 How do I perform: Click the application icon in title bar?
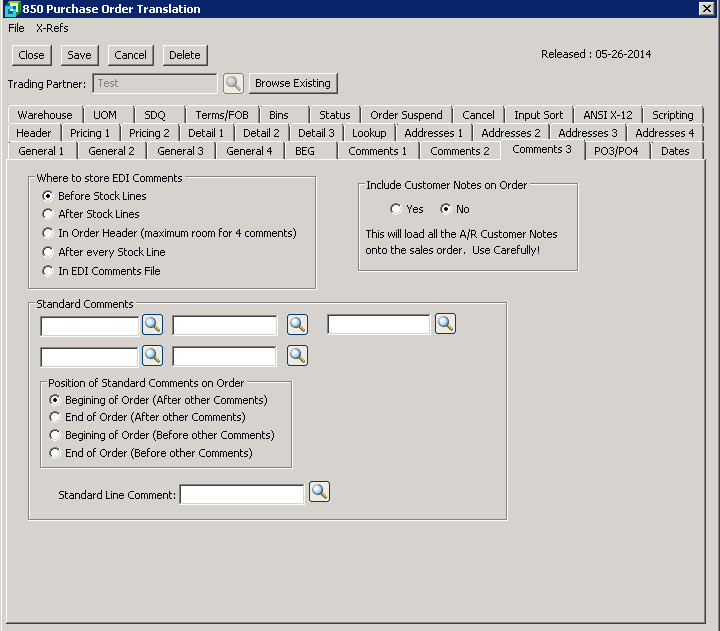pos(11,9)
